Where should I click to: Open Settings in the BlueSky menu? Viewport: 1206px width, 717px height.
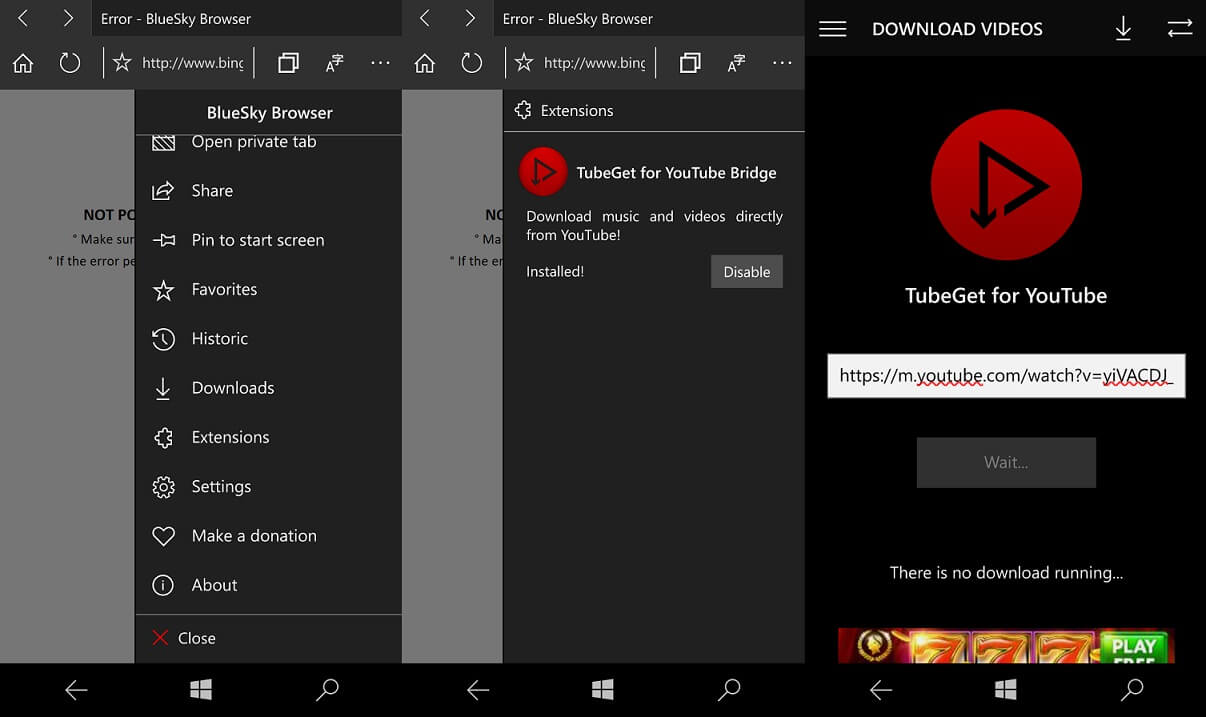pos(268,486)
